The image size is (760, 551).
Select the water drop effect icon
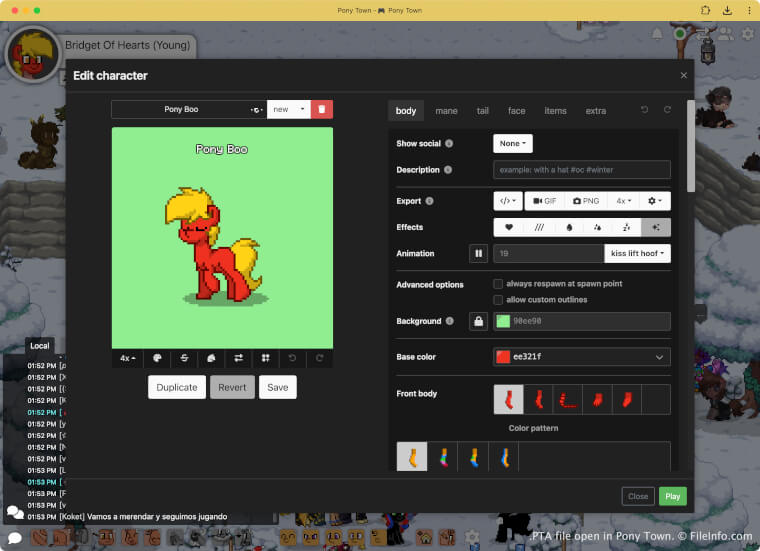click(568, 227)
